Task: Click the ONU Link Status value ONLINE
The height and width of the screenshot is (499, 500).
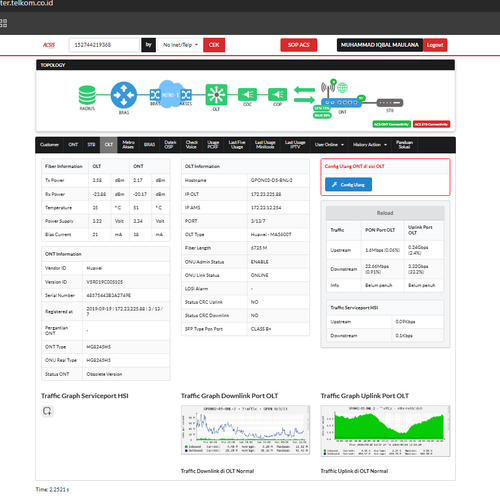Action: click(x=260, y=275)
